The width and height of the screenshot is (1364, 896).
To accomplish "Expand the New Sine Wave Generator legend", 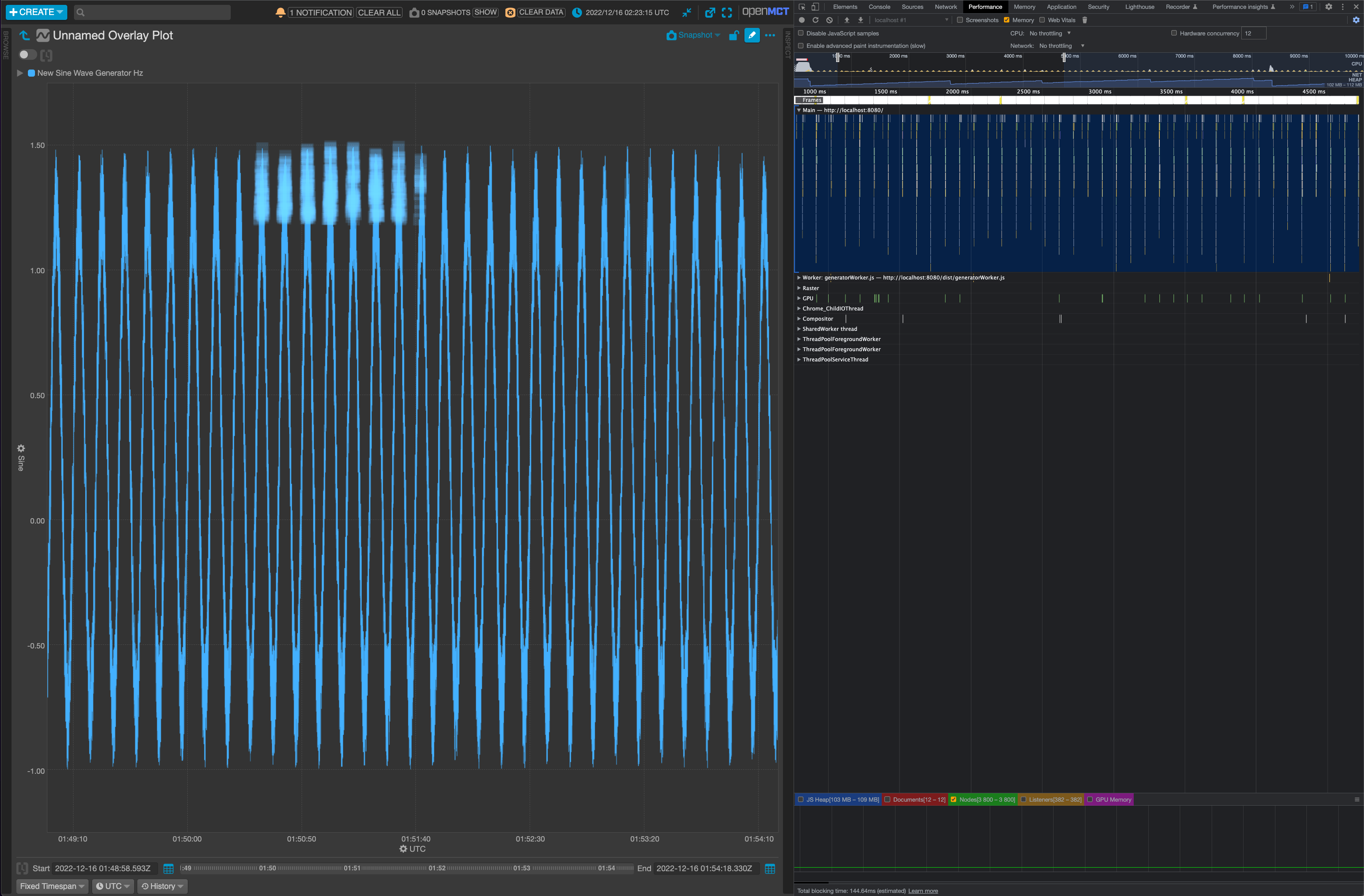I will (x=20, y=73).
